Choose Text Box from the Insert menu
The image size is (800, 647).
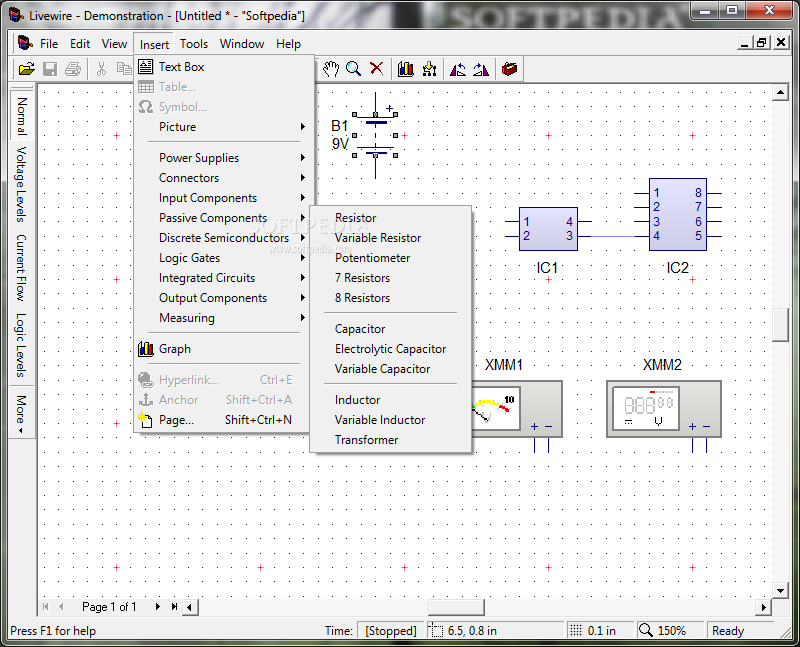tap(223, 66)
